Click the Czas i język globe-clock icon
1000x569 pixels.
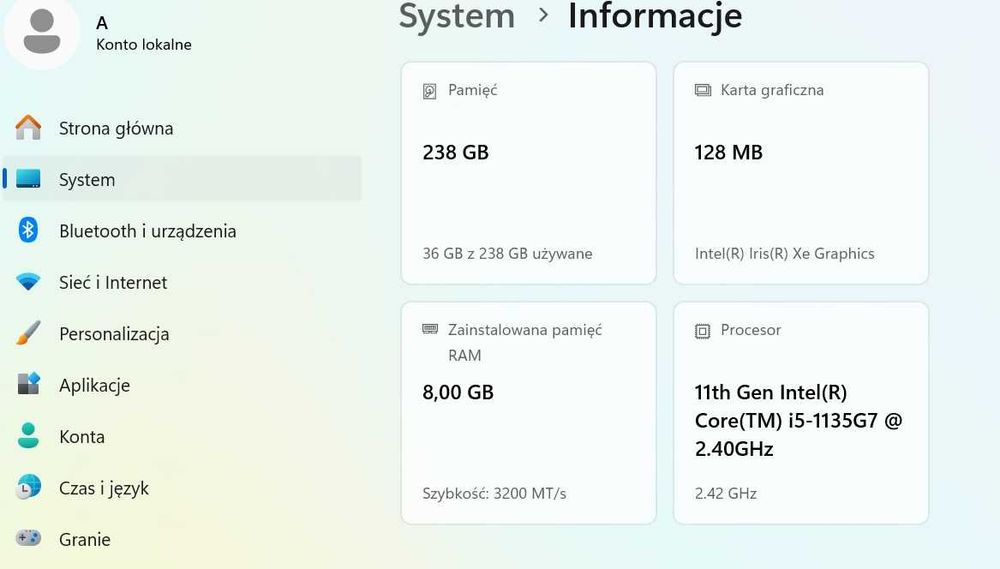click(28, 488)
